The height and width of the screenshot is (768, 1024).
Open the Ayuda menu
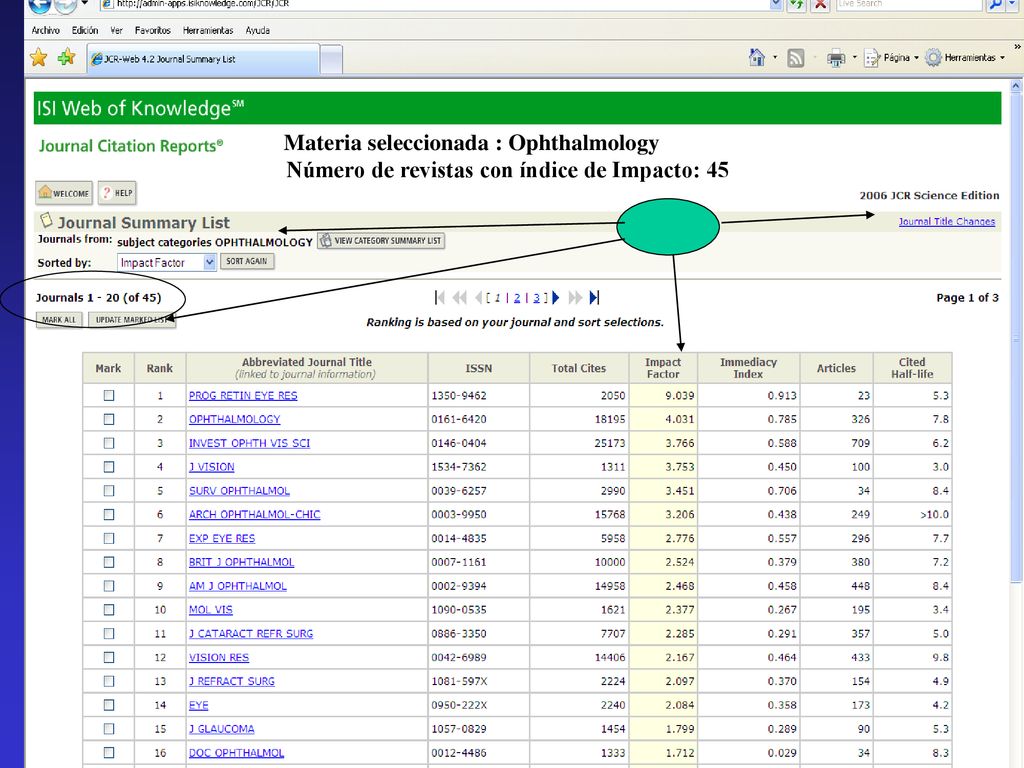[x=257, y=31]
